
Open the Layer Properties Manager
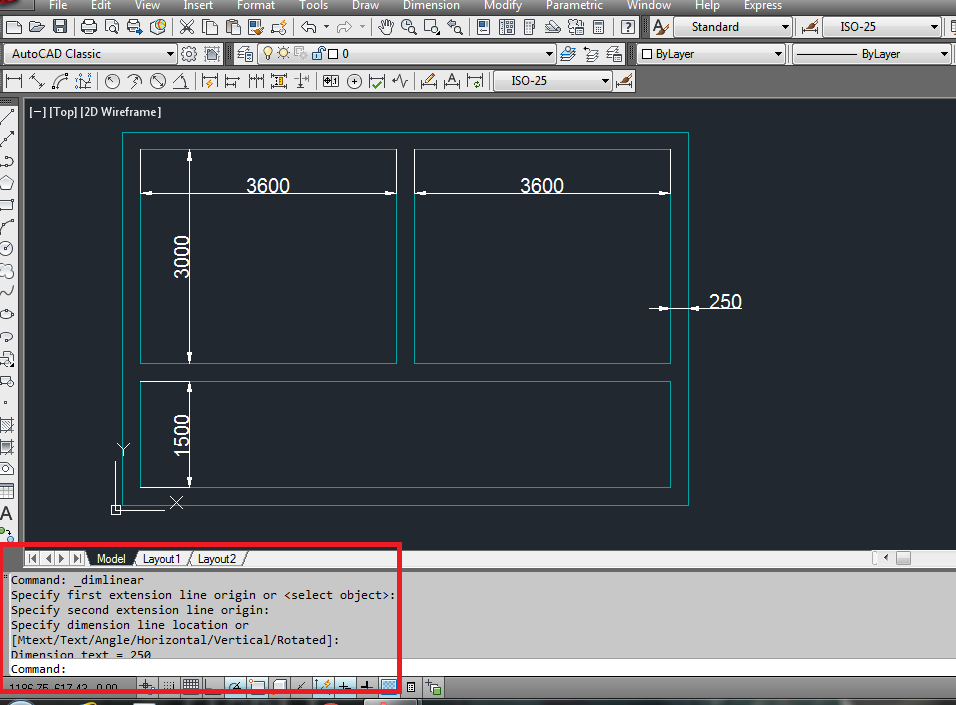(x=246, y=53)
